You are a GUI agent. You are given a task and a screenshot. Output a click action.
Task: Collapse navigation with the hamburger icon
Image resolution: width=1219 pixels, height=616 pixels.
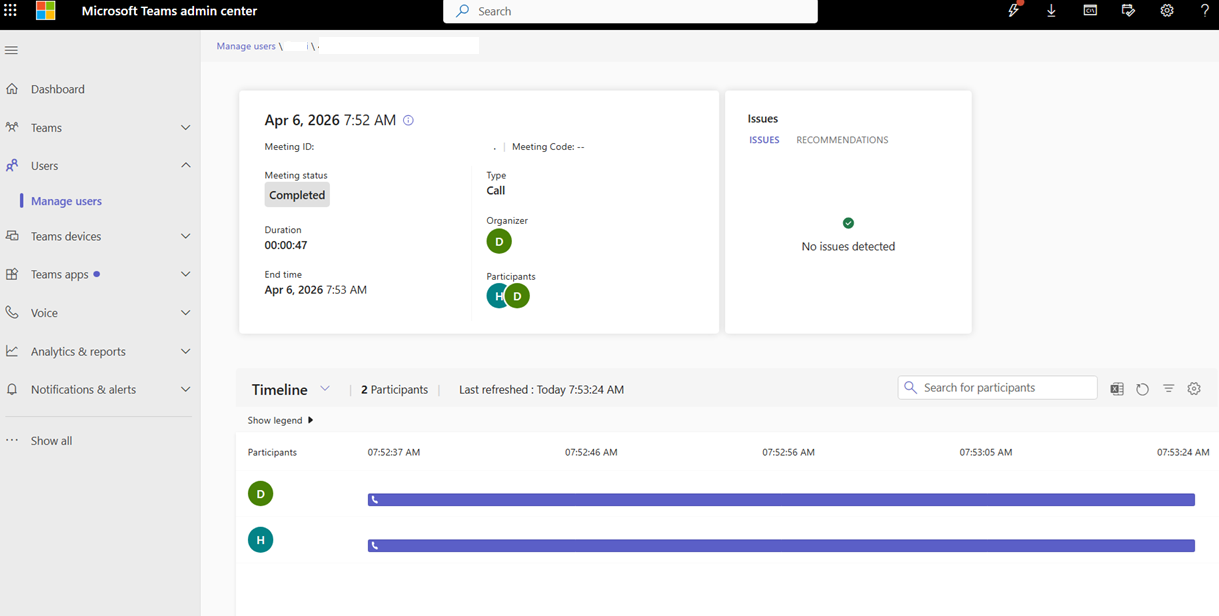[12, 50]
